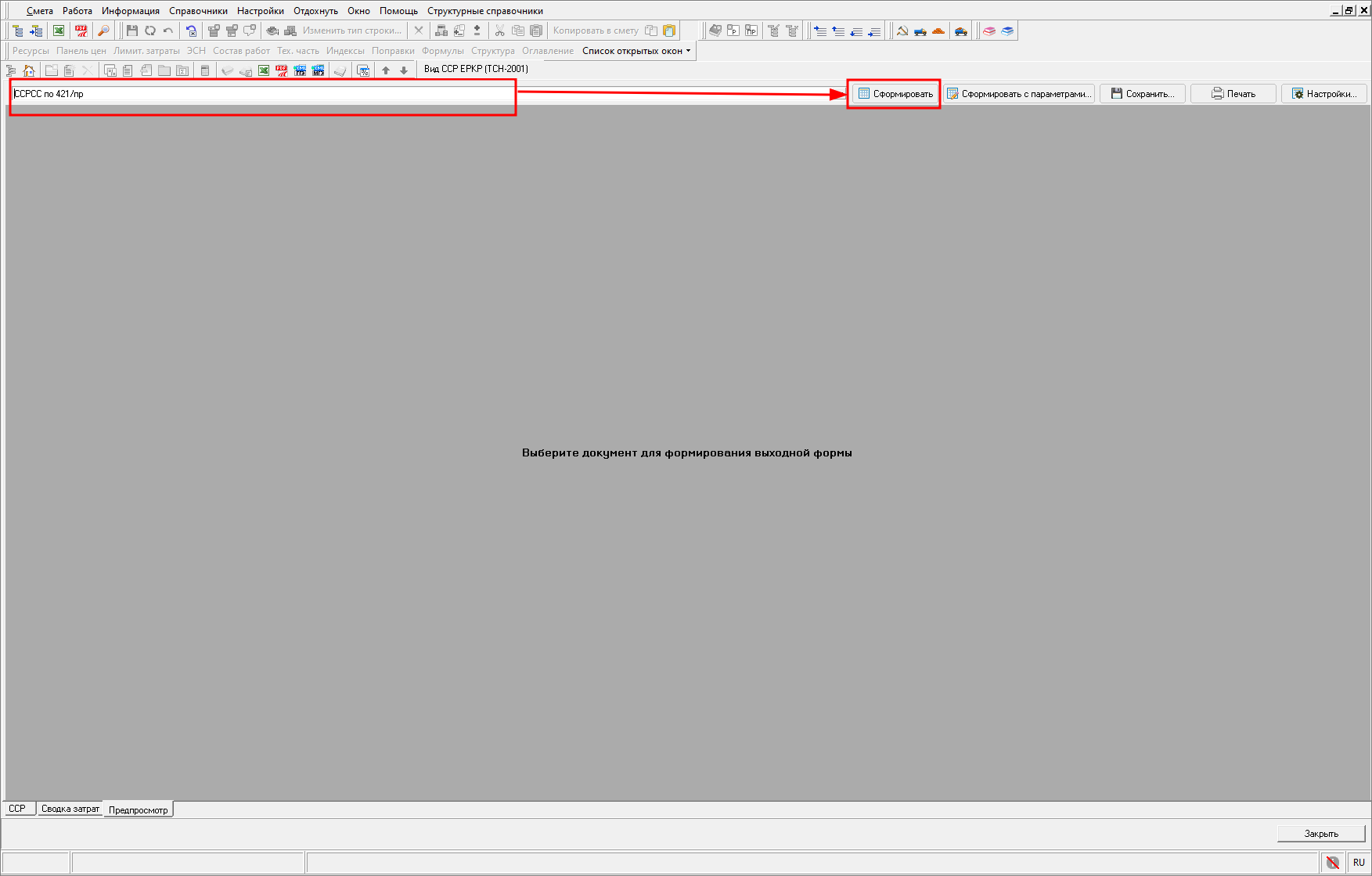Click the hammer and sickle icon
The height and width of the screenshot is (876, 1372).
902,31
